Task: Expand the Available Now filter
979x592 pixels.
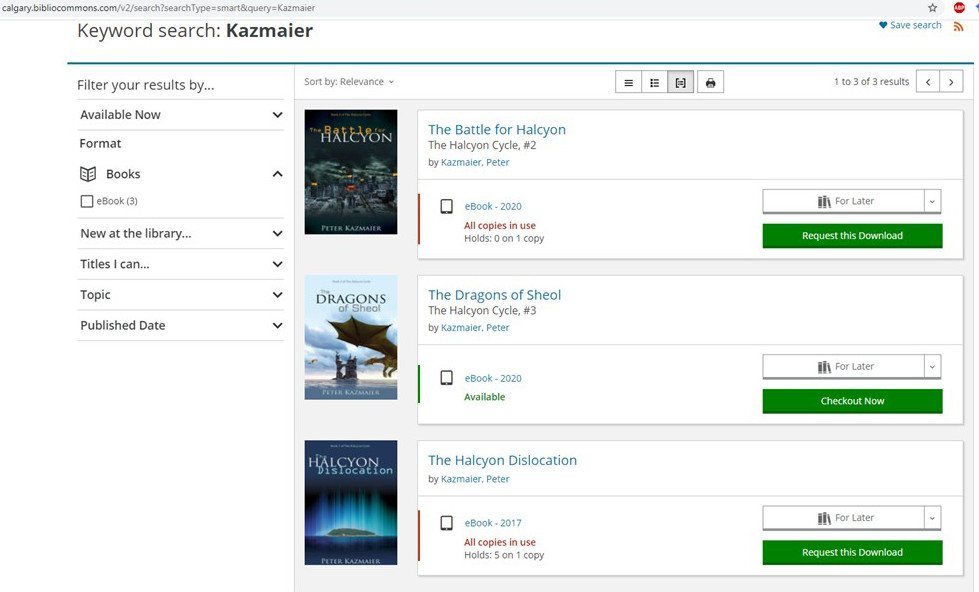Action: pos(277,115)
